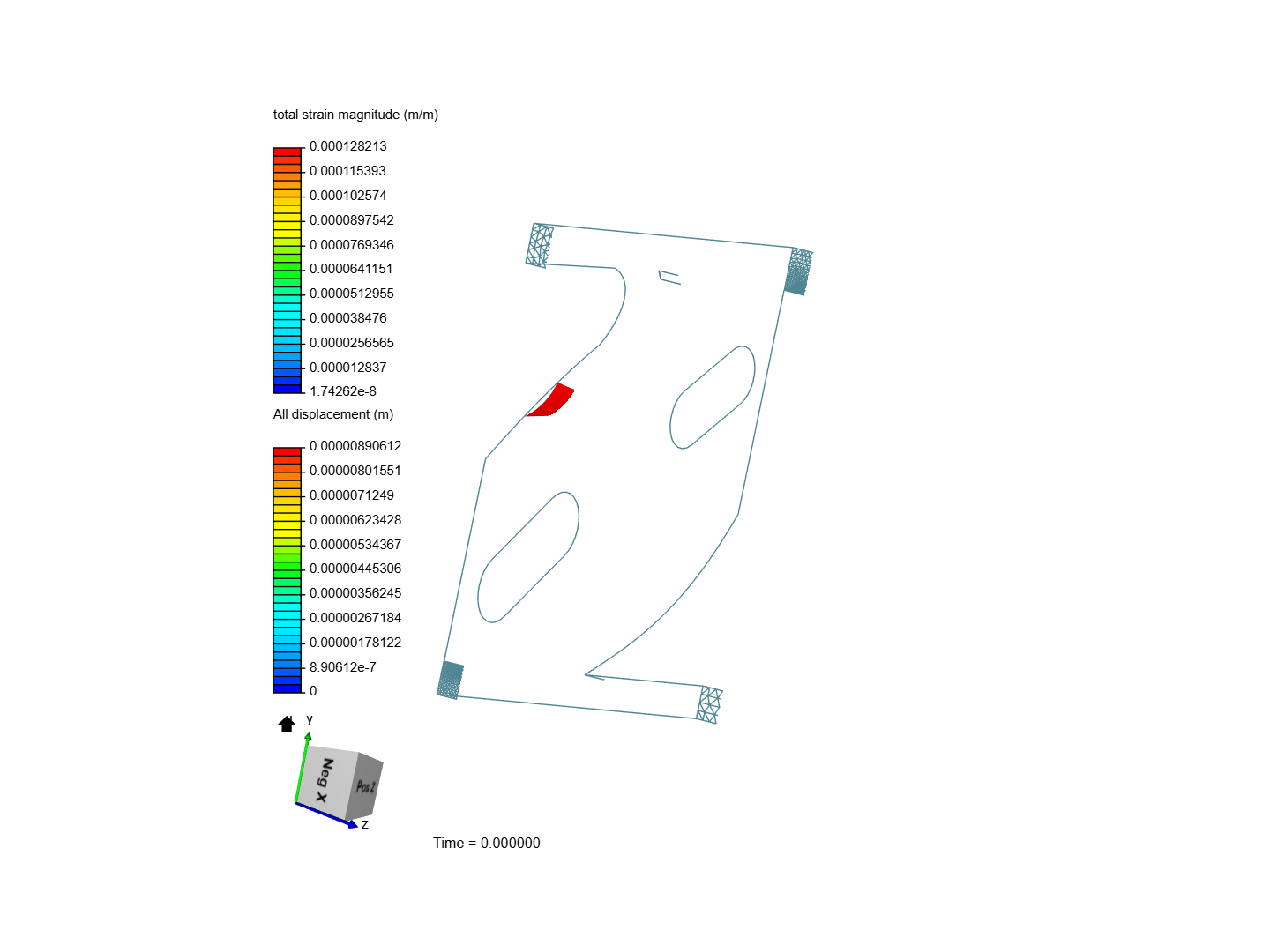1270x952 pixels.
Task: Click displacement legend value 0.00000623428
Action: coord(355,520)
